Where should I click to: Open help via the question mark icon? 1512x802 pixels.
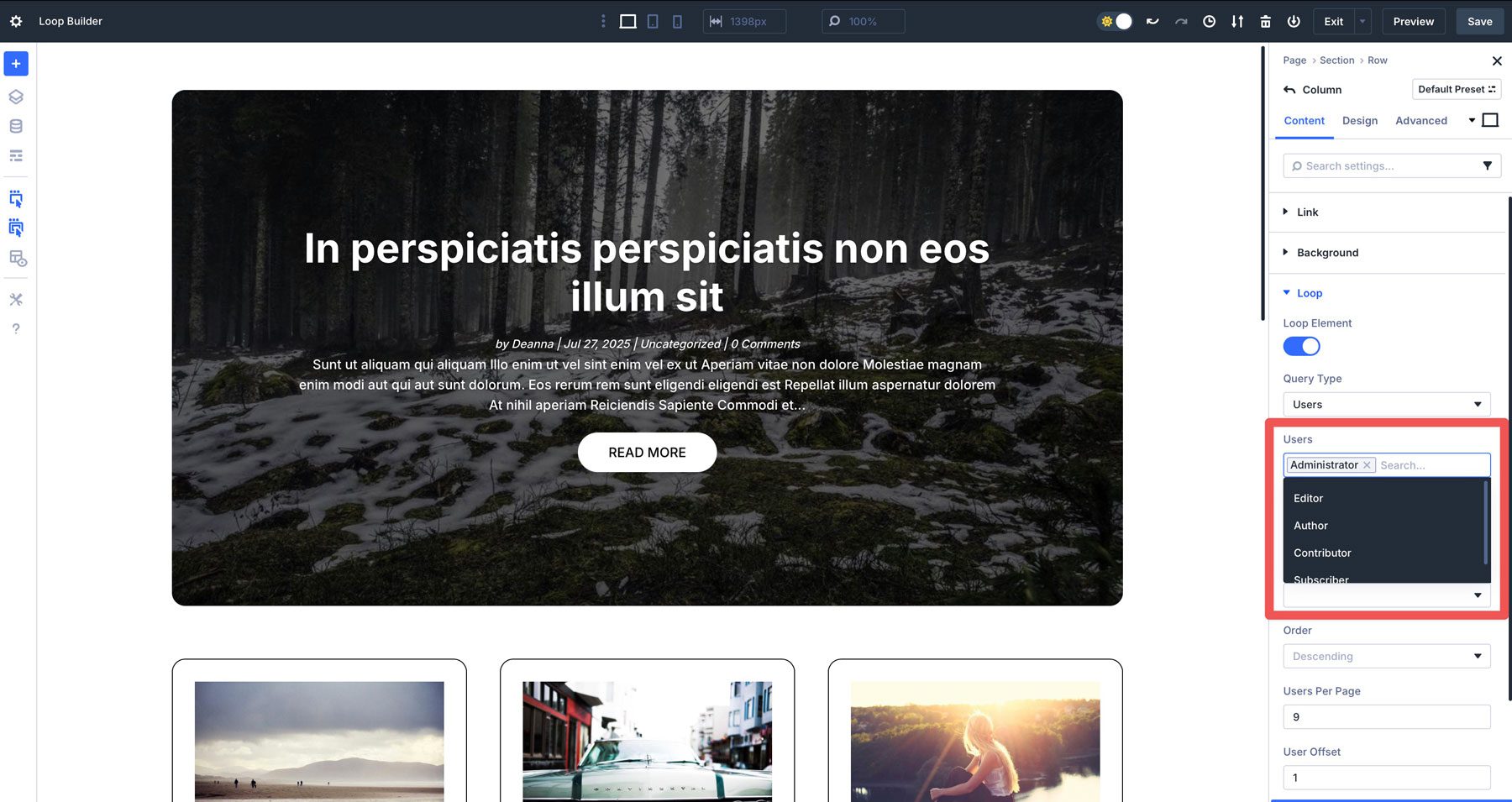coord(16,328)
